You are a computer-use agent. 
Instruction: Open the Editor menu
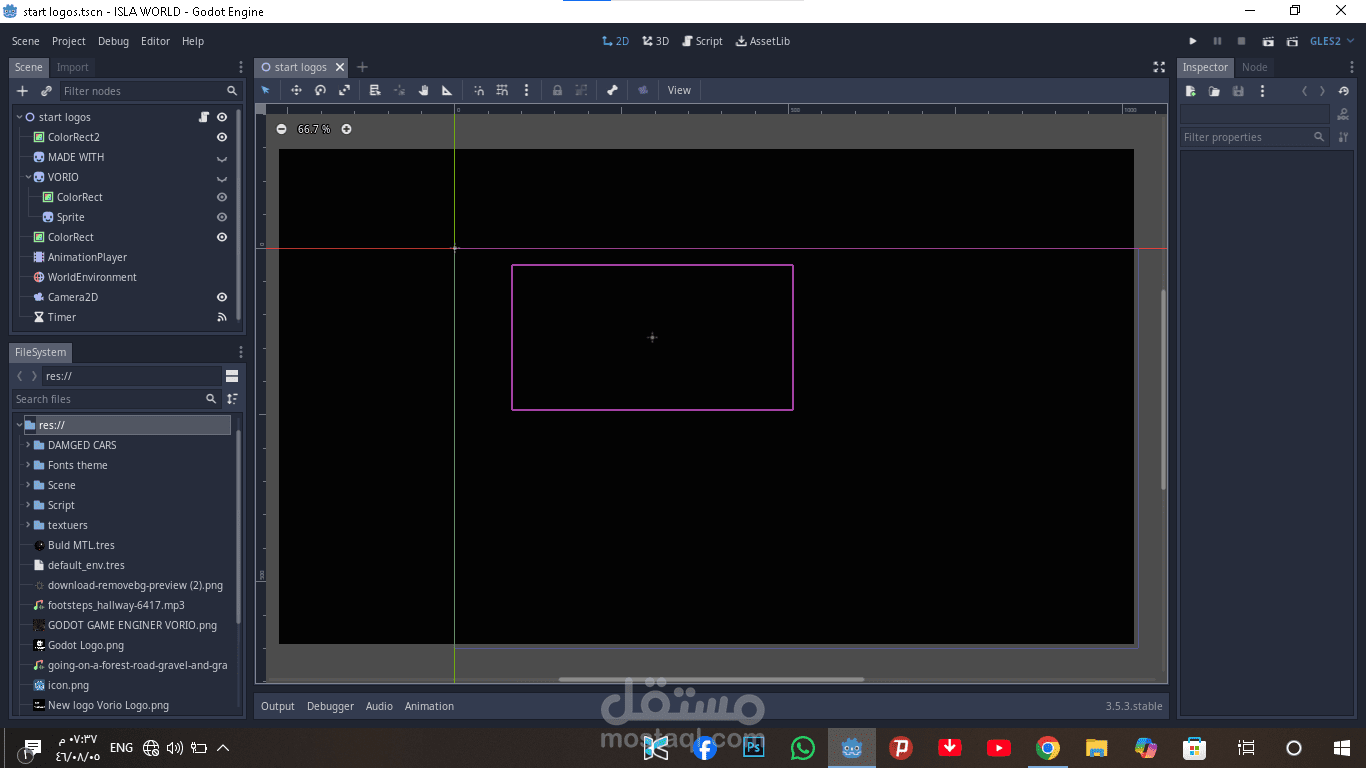click(x=155, y=41)
